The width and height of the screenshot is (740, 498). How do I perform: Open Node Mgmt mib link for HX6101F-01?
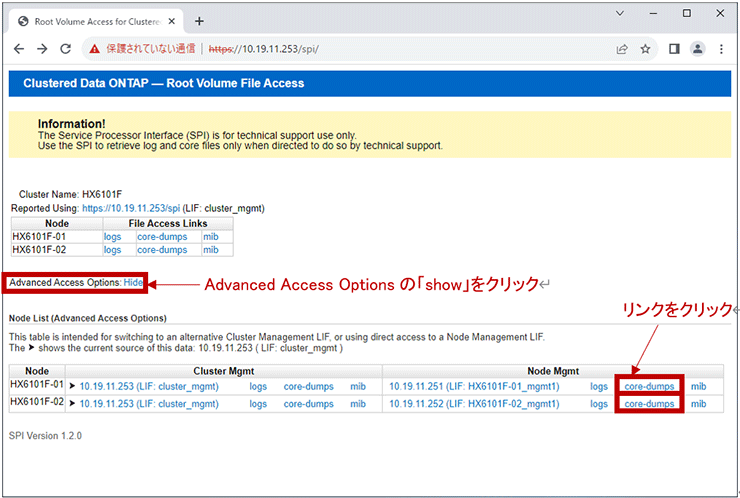[x=698, y=386]
